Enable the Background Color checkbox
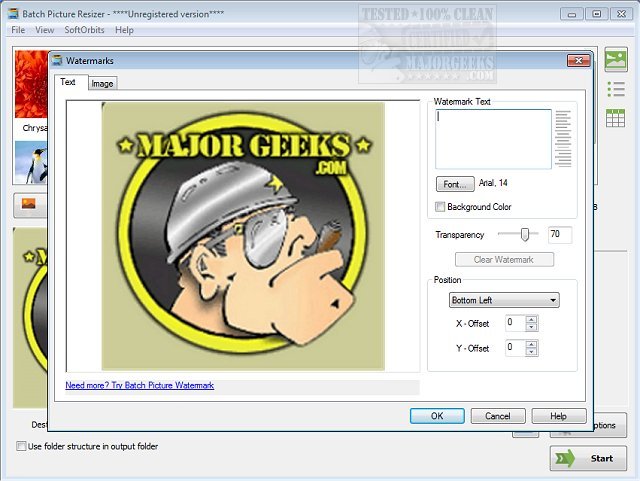Screen dimensions: 640x481 coord(440,207)
